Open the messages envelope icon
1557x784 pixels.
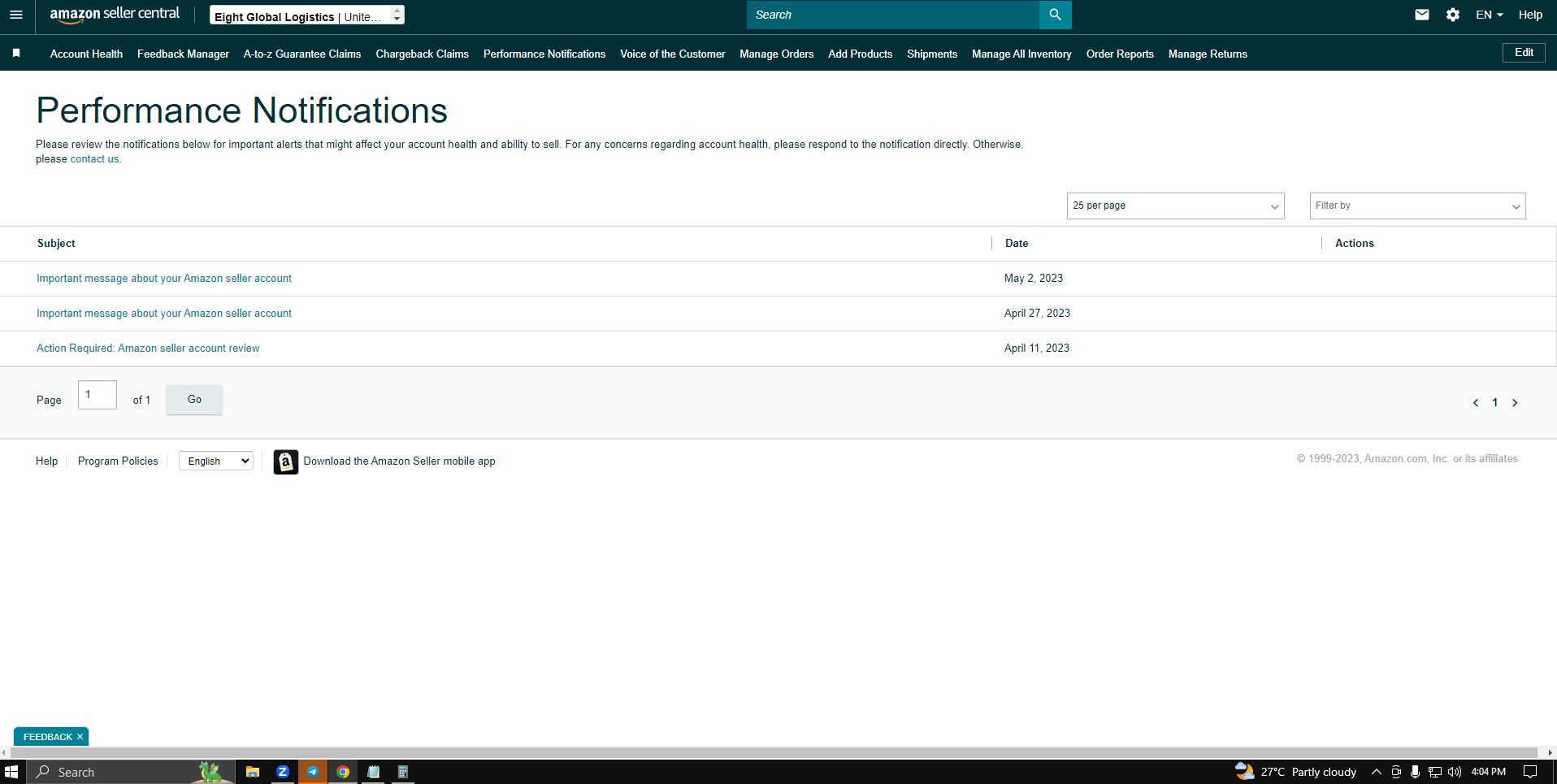[x=1421, y=15]
